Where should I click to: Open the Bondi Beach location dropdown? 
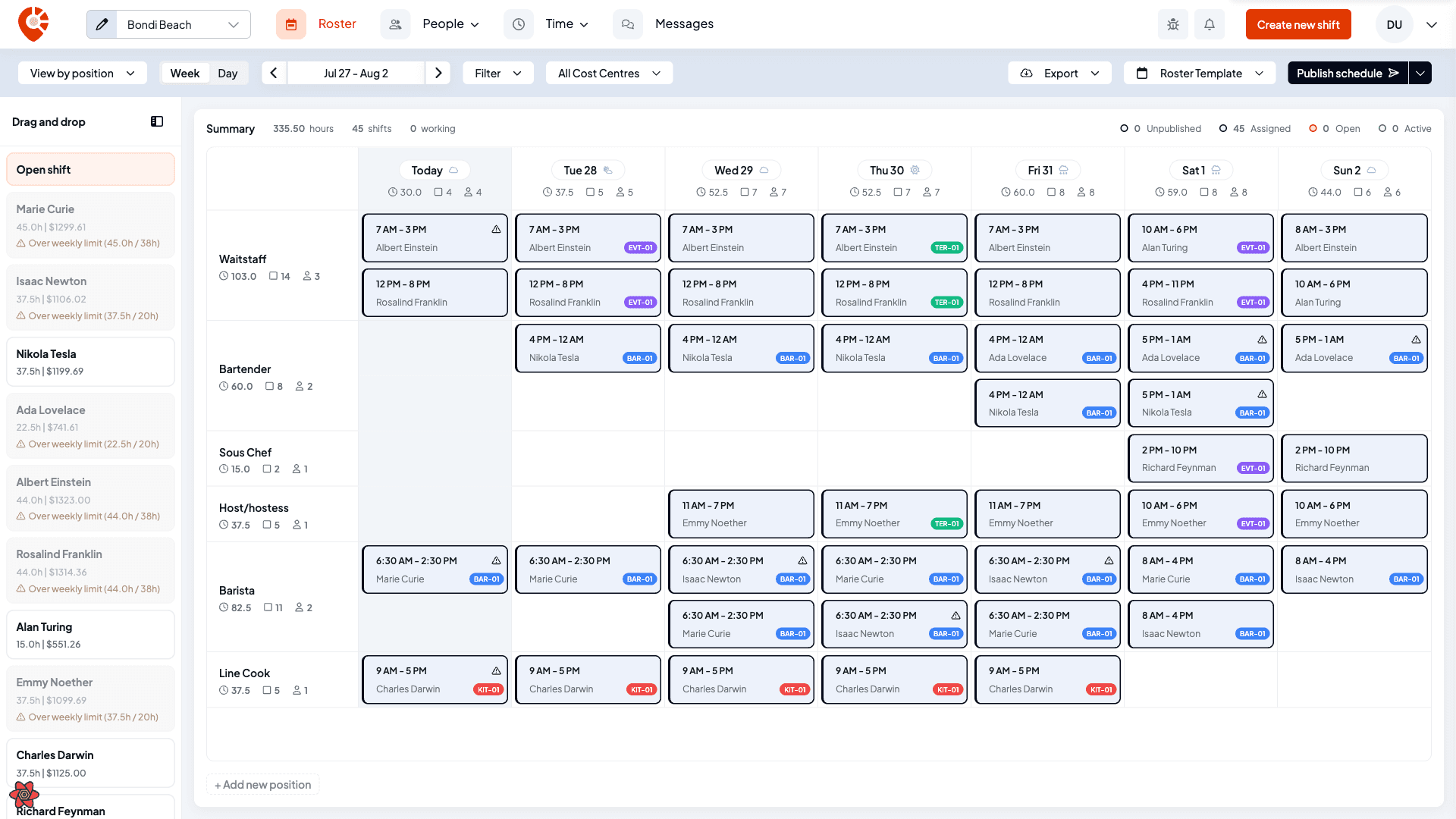tap(184, 24)
